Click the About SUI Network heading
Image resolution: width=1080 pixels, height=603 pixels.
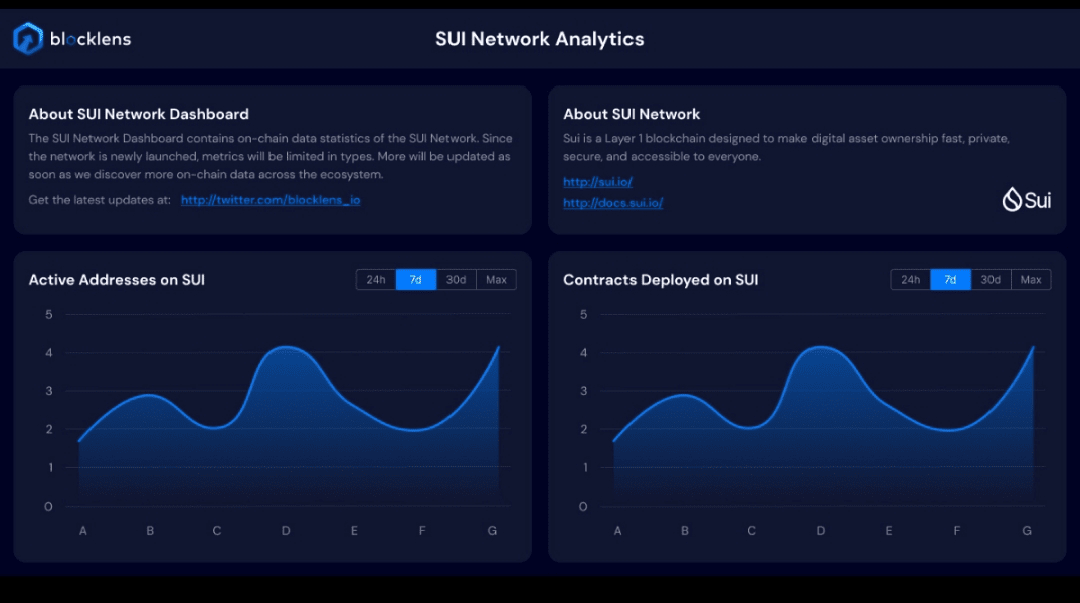click(632, 114)
